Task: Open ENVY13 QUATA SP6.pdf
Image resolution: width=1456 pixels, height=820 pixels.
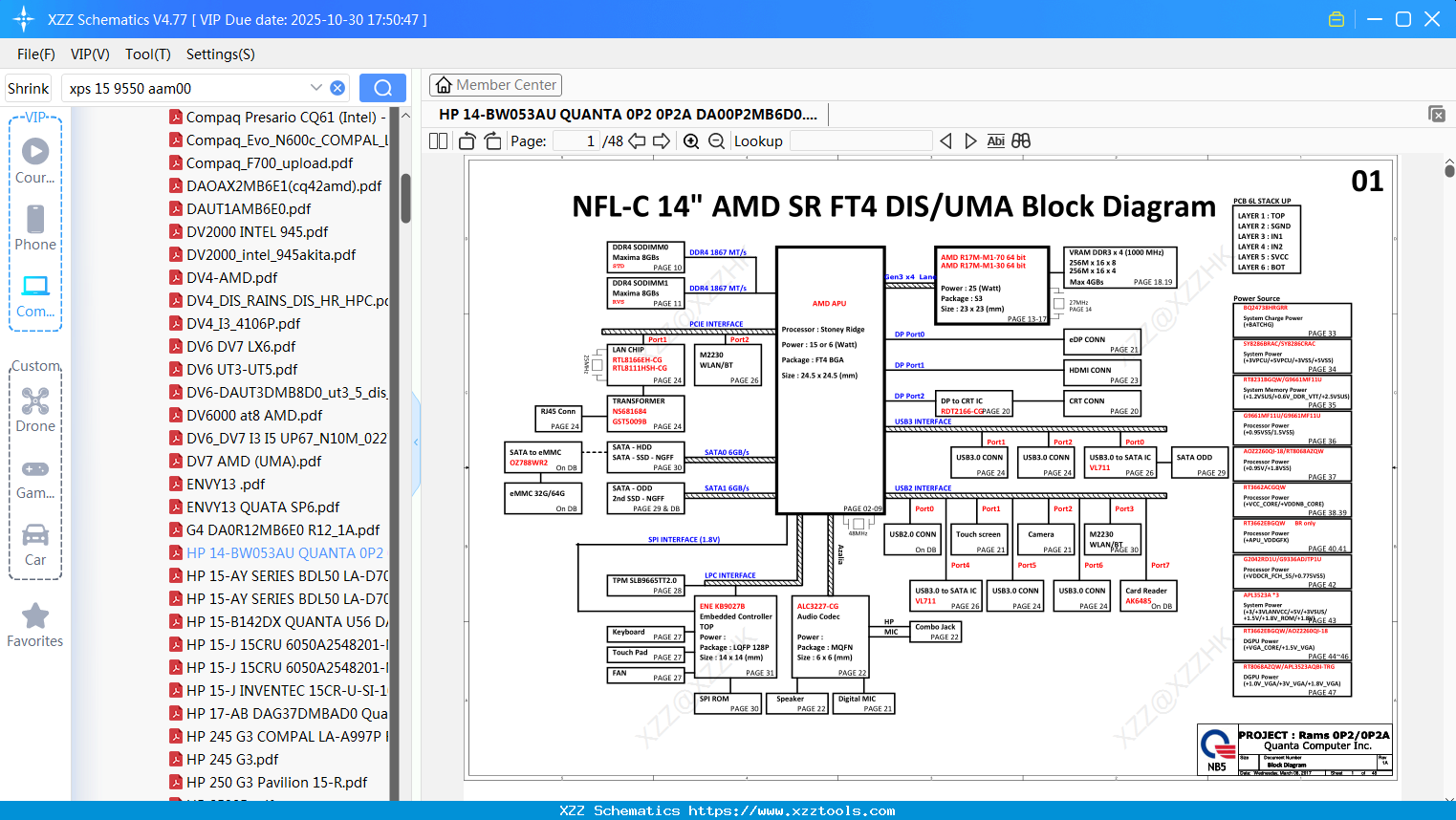Action: tap(254, 507)
